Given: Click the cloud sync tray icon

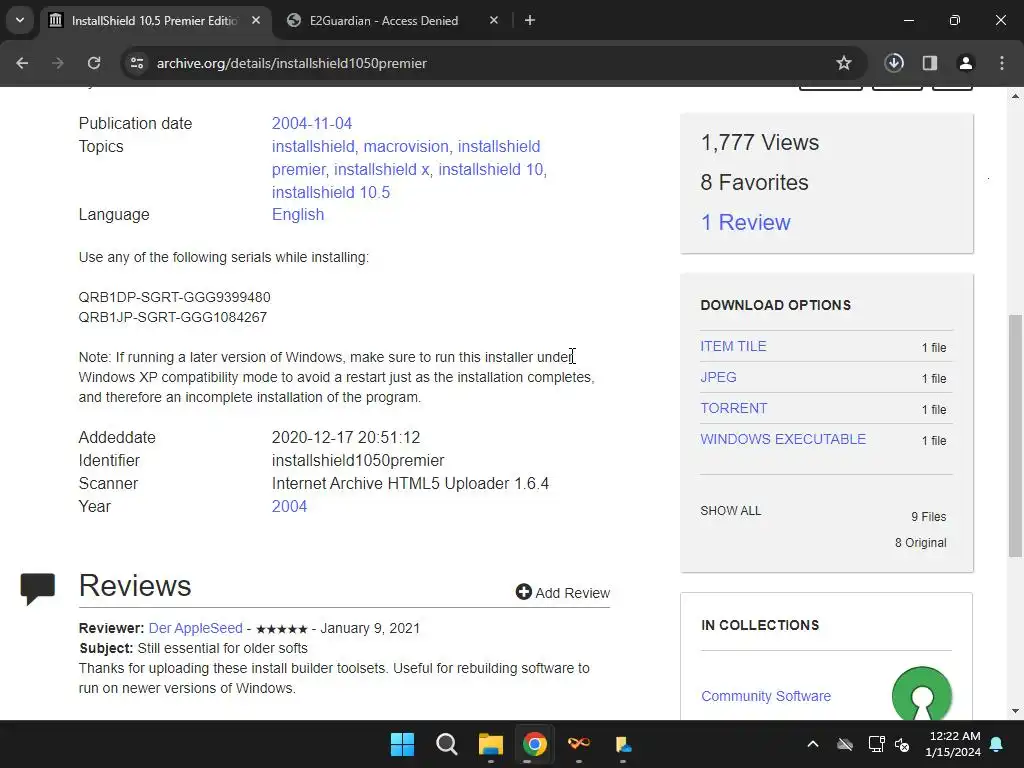Looking at the screenshot, I should tap(845, 744).
